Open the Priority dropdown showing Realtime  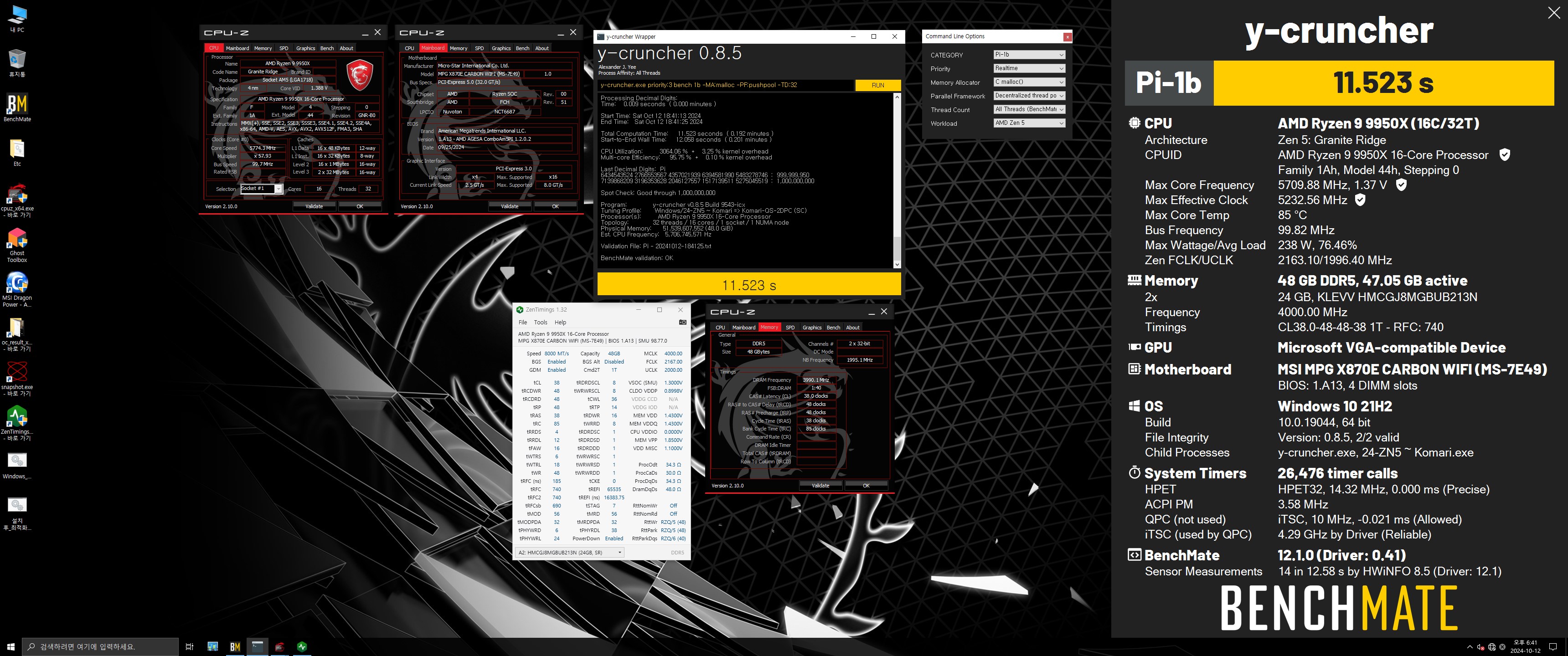pyautogui.click(x=1029, y=68)
